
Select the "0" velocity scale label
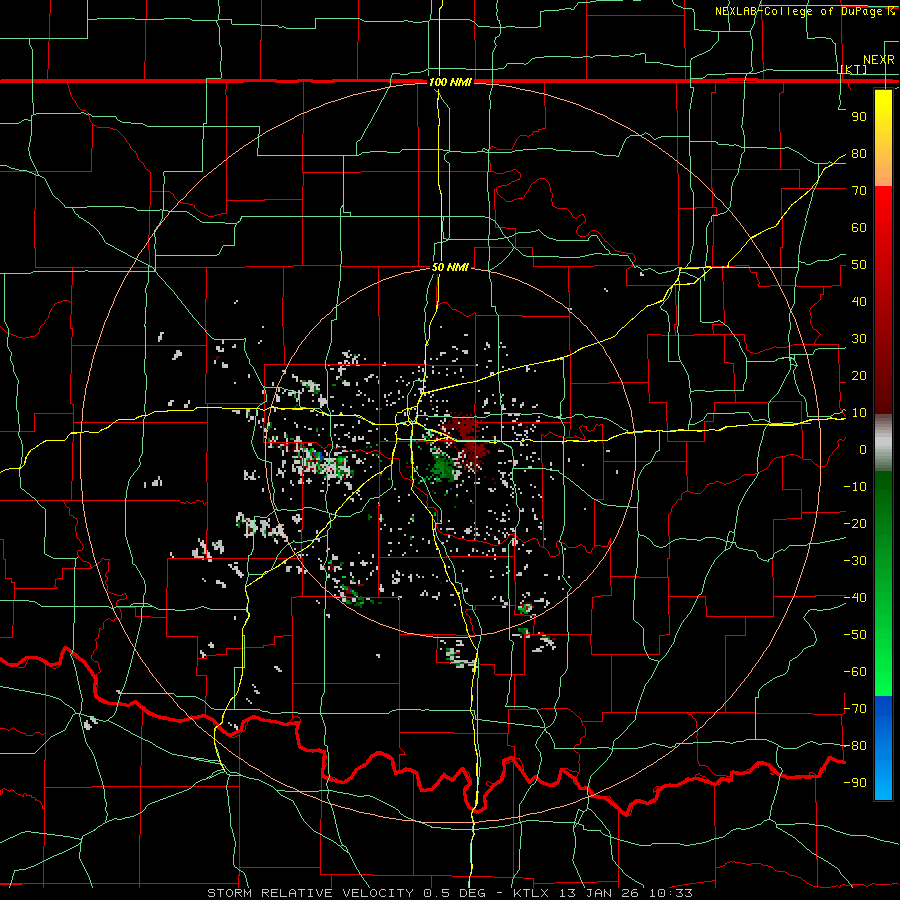(863, 450)
